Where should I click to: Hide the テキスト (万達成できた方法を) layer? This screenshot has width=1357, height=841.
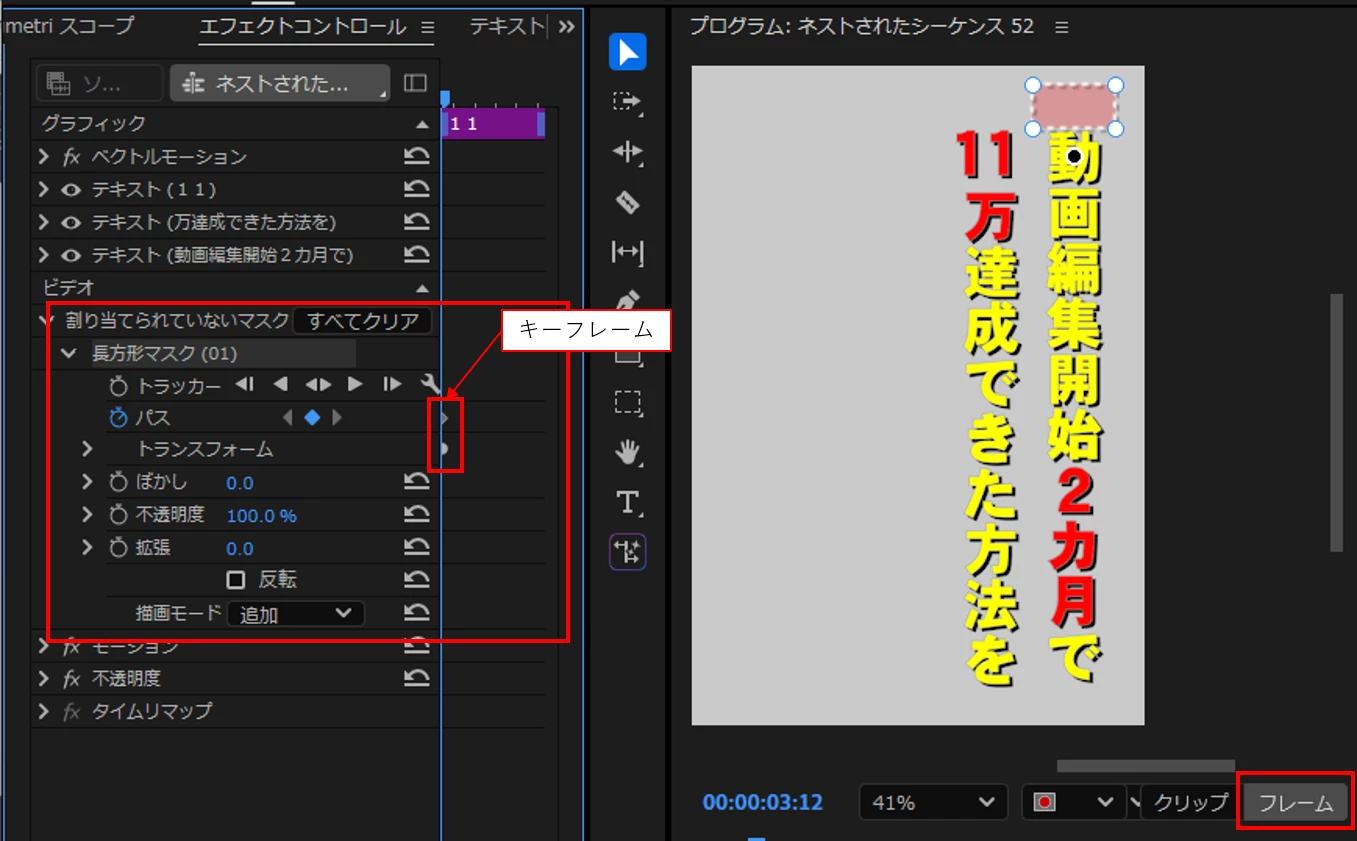click(x=71, y=222)
